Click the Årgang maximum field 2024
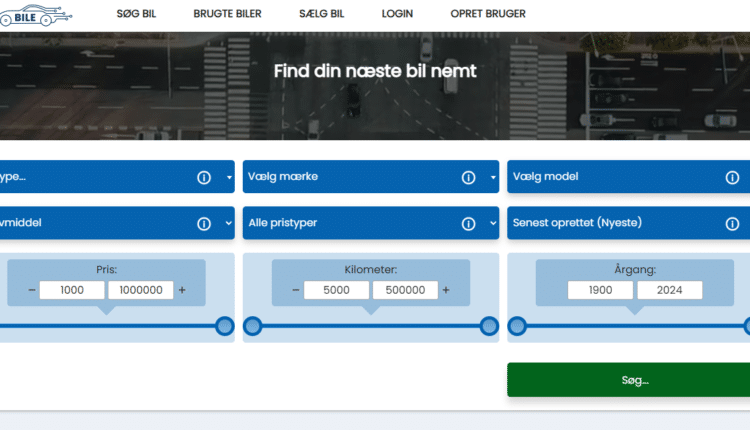The width and height of the screenshot is (750, 430). [x=669, y=290]
